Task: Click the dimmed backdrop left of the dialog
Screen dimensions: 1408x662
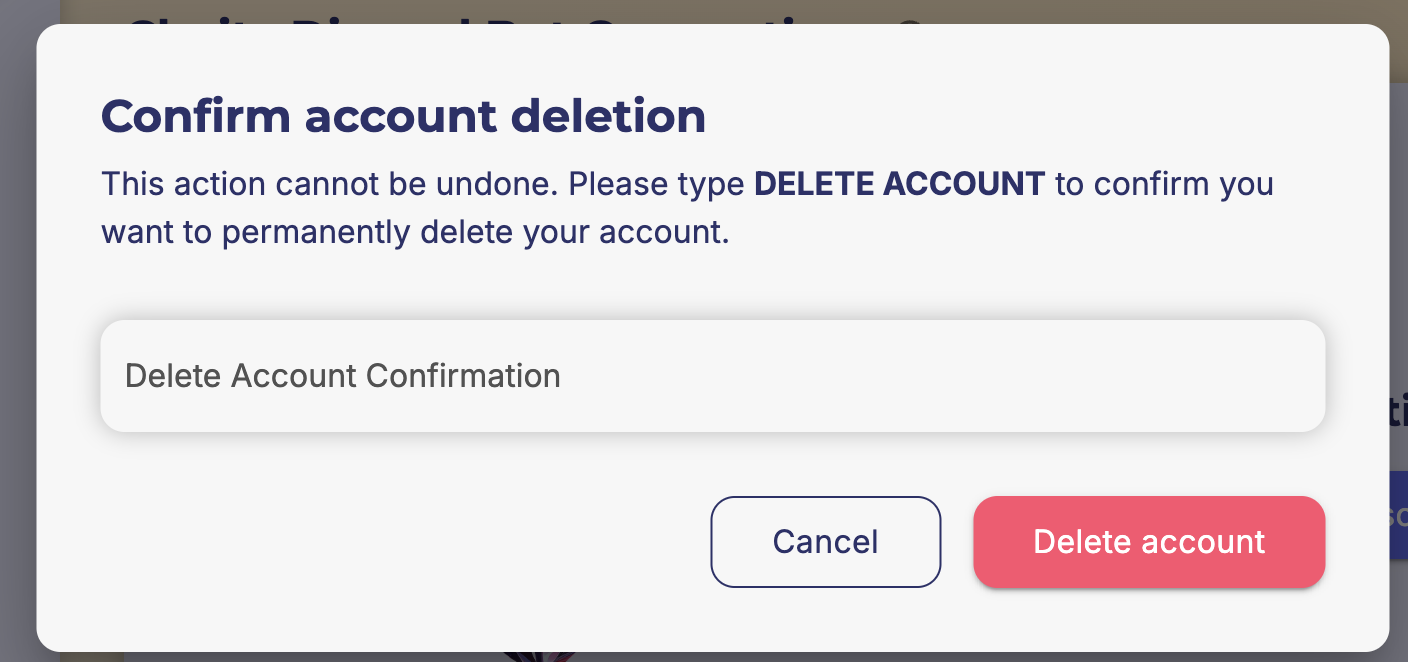Action: [18, 330]
